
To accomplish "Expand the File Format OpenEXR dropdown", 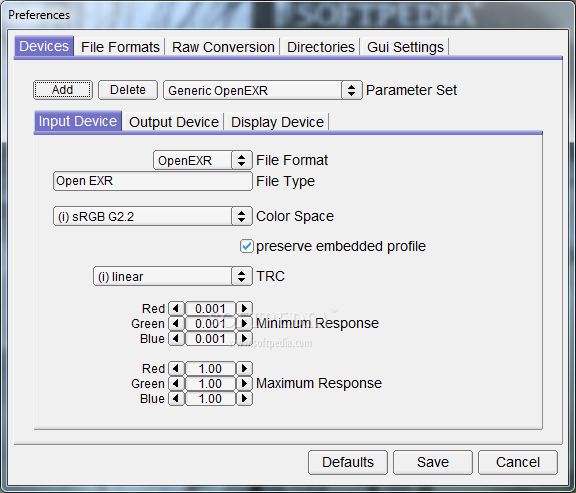I will pyautogui.click(x=203, y=160).
